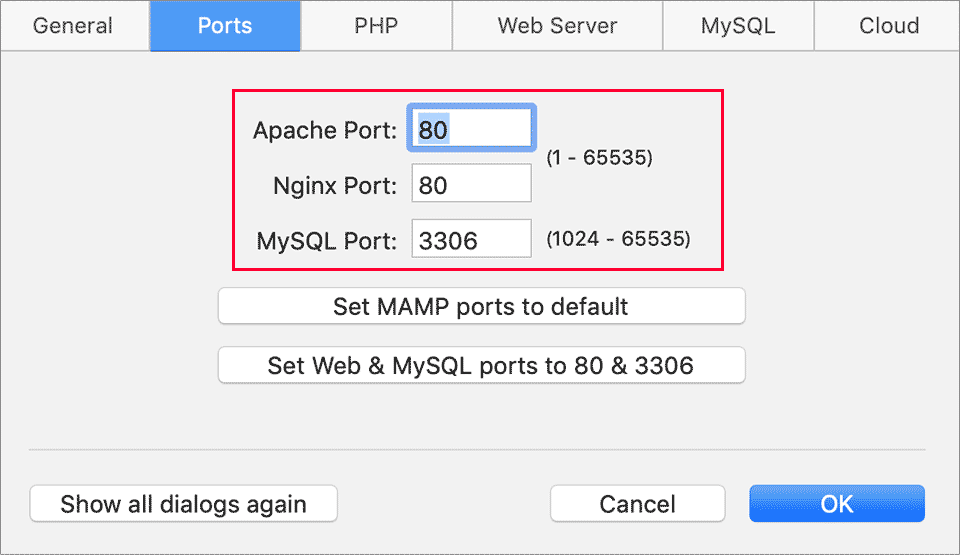Confirm settings with OK button
This screenshot has width=960, height=555.
point(836,504)
